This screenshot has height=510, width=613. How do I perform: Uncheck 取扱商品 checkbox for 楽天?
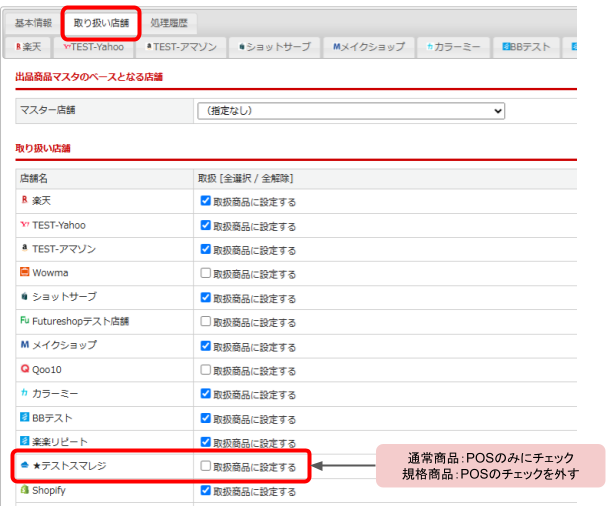[206, 201]
